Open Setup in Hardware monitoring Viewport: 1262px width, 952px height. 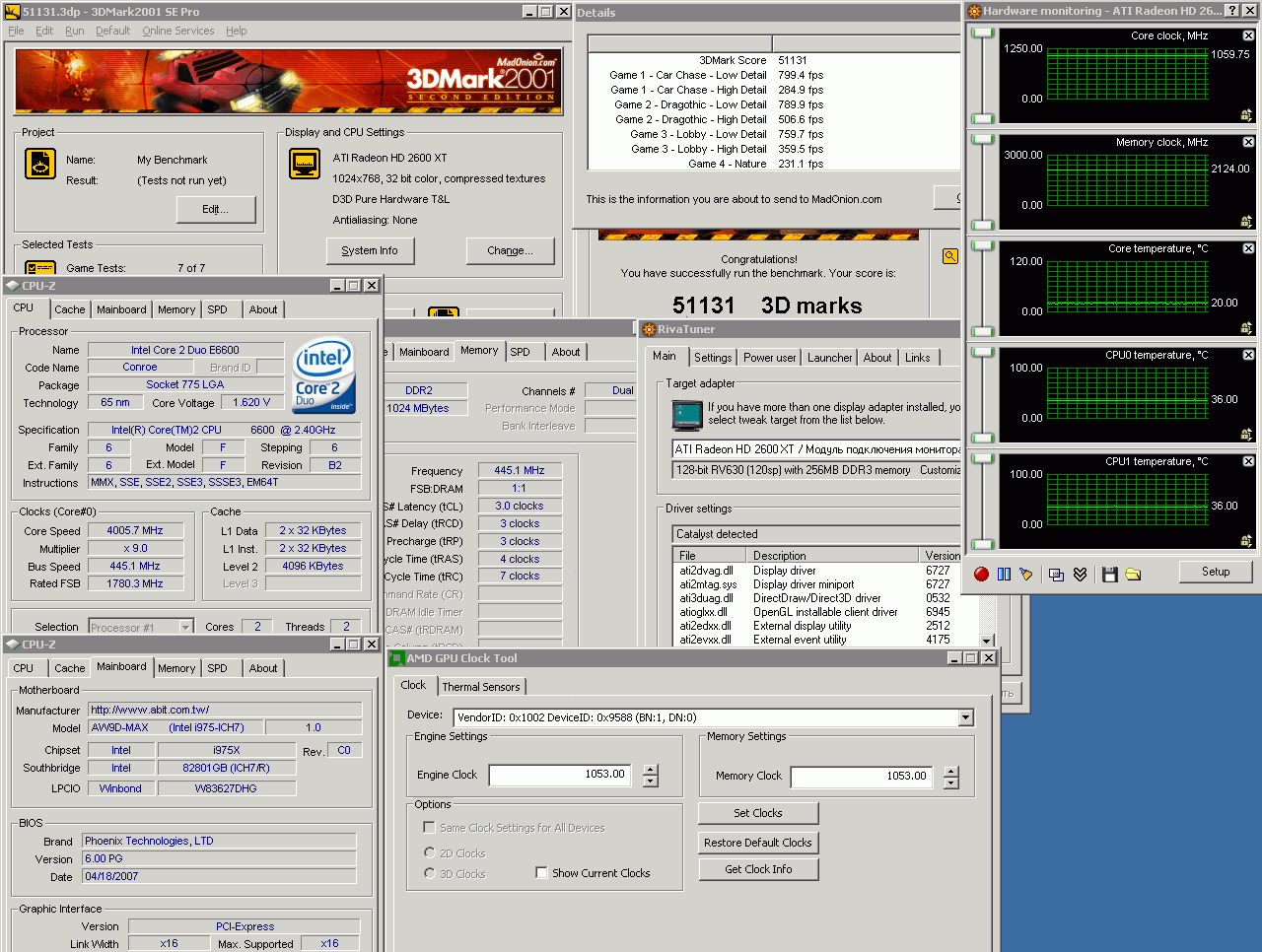click(1216, 572)
